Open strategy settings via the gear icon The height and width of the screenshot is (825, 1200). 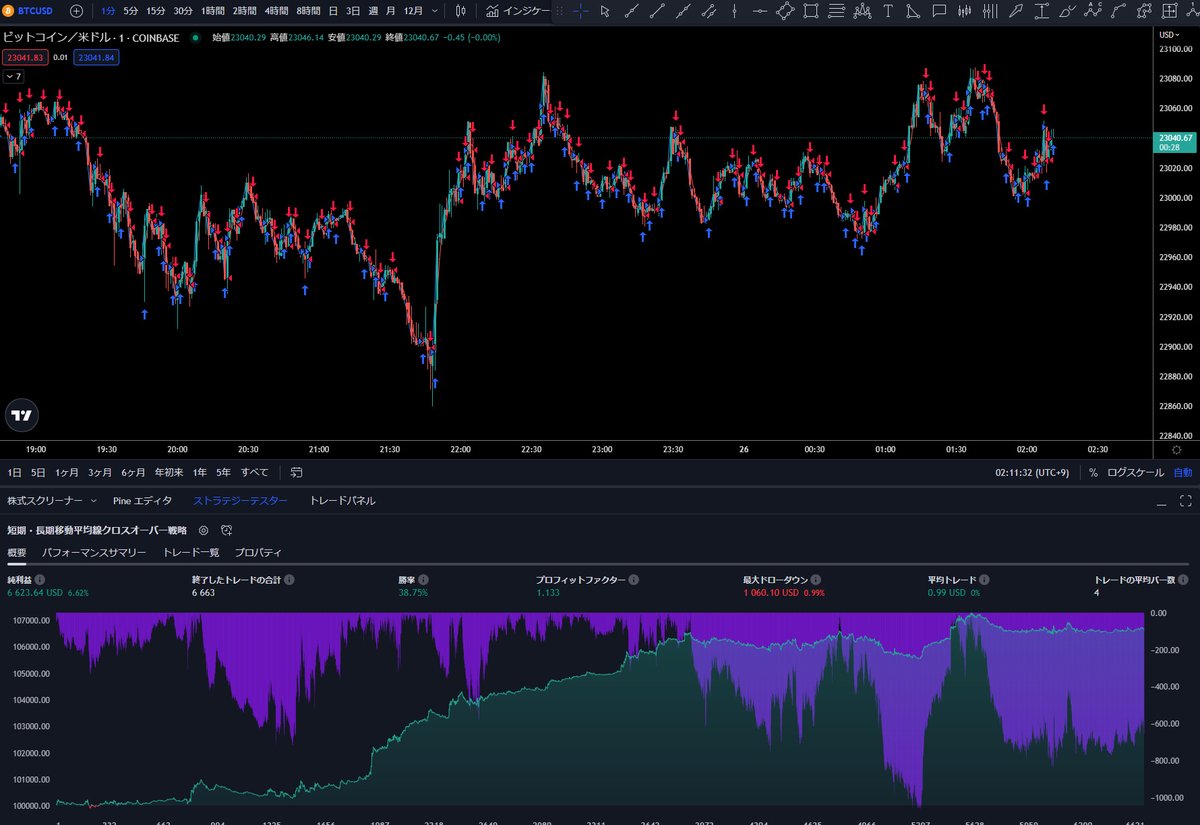(x=205, y=531)
